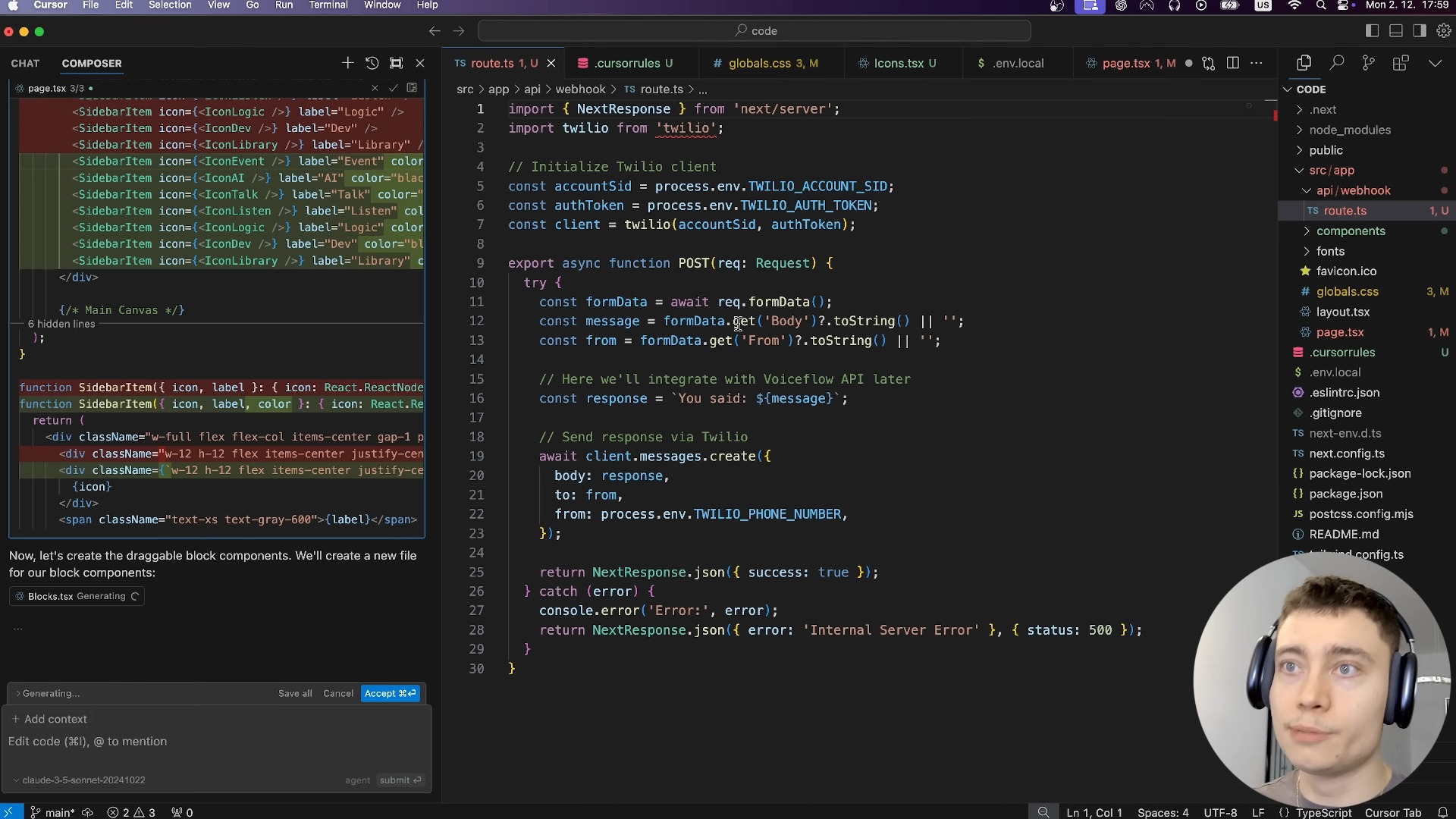Toggle primary sidebar layout button
The image size is (1456, 819).
[x=1372, y=31]
